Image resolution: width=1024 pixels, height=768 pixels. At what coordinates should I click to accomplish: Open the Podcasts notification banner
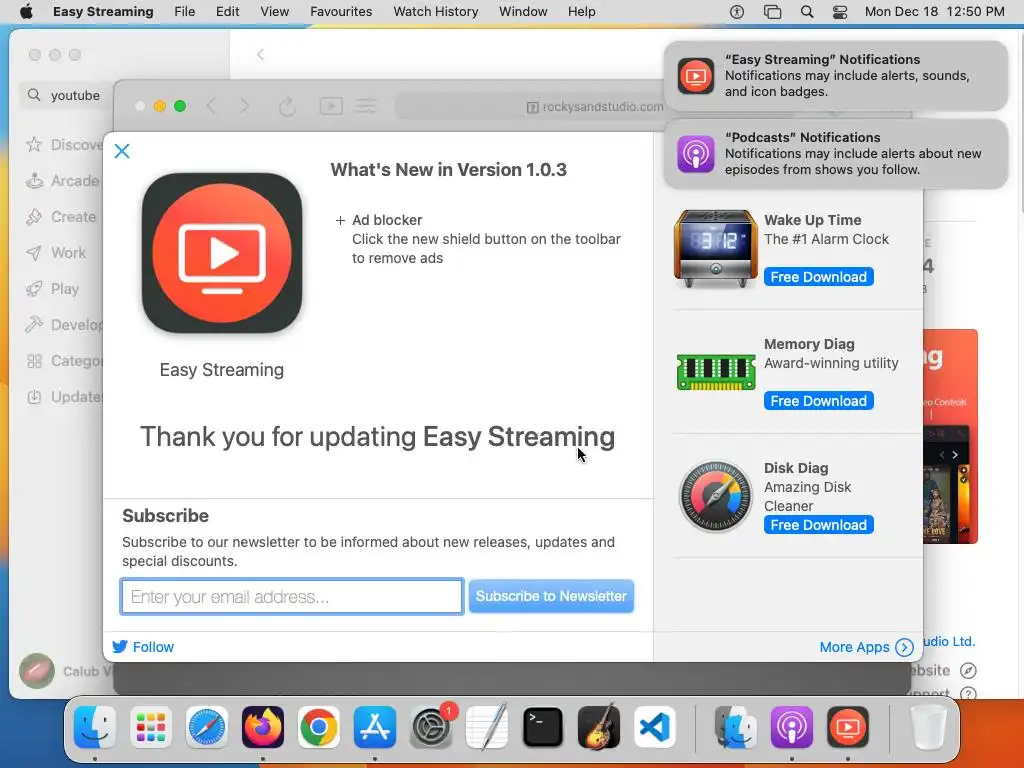(x=836, y=154)
